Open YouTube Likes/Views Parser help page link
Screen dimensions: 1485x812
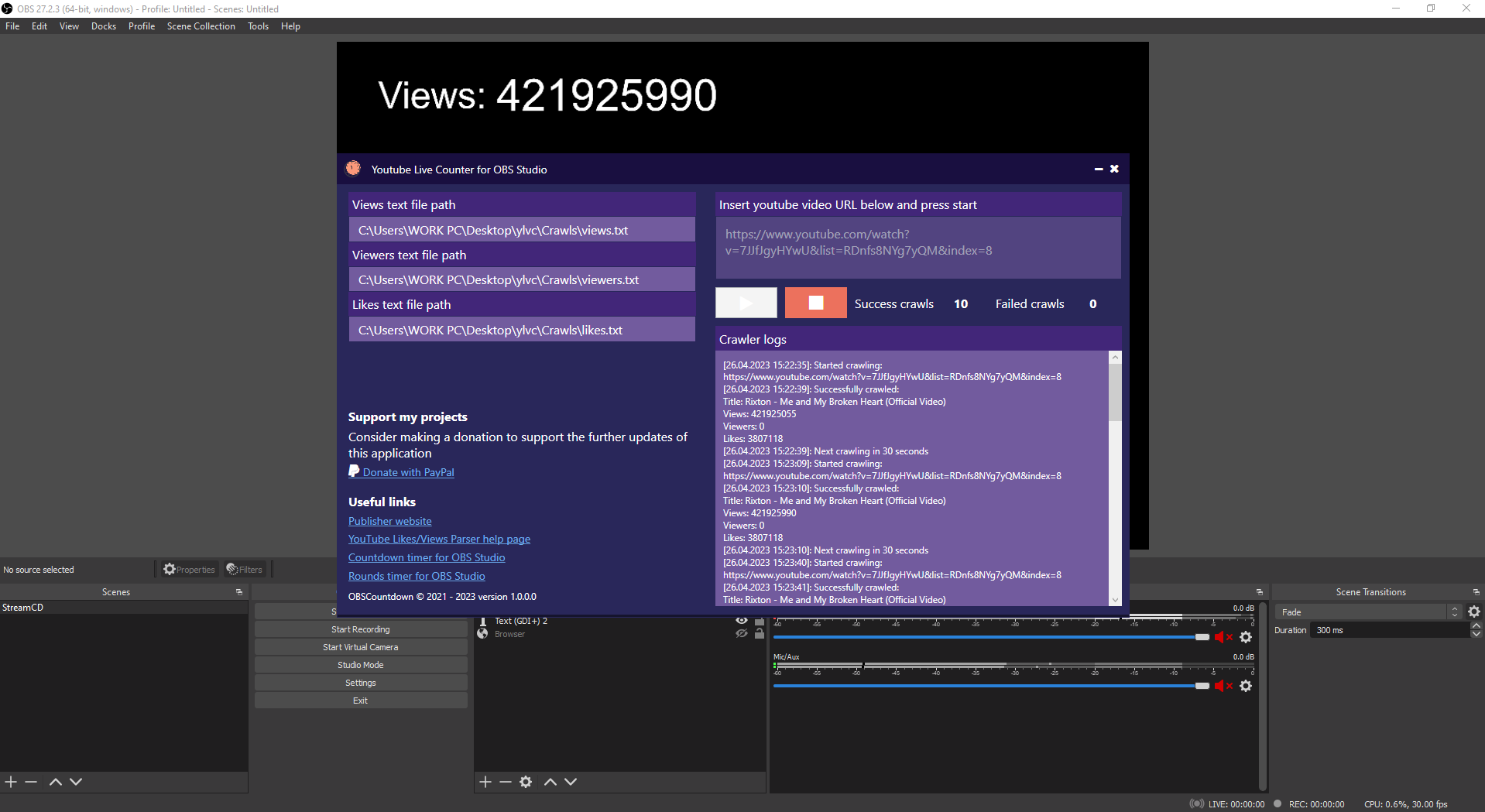pyautogui.click(x=439, y=539)
